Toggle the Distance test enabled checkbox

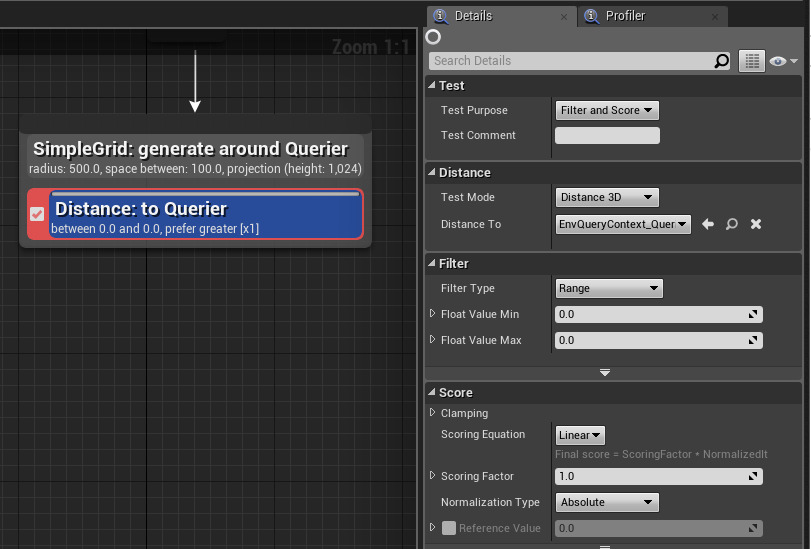[37, 214]
